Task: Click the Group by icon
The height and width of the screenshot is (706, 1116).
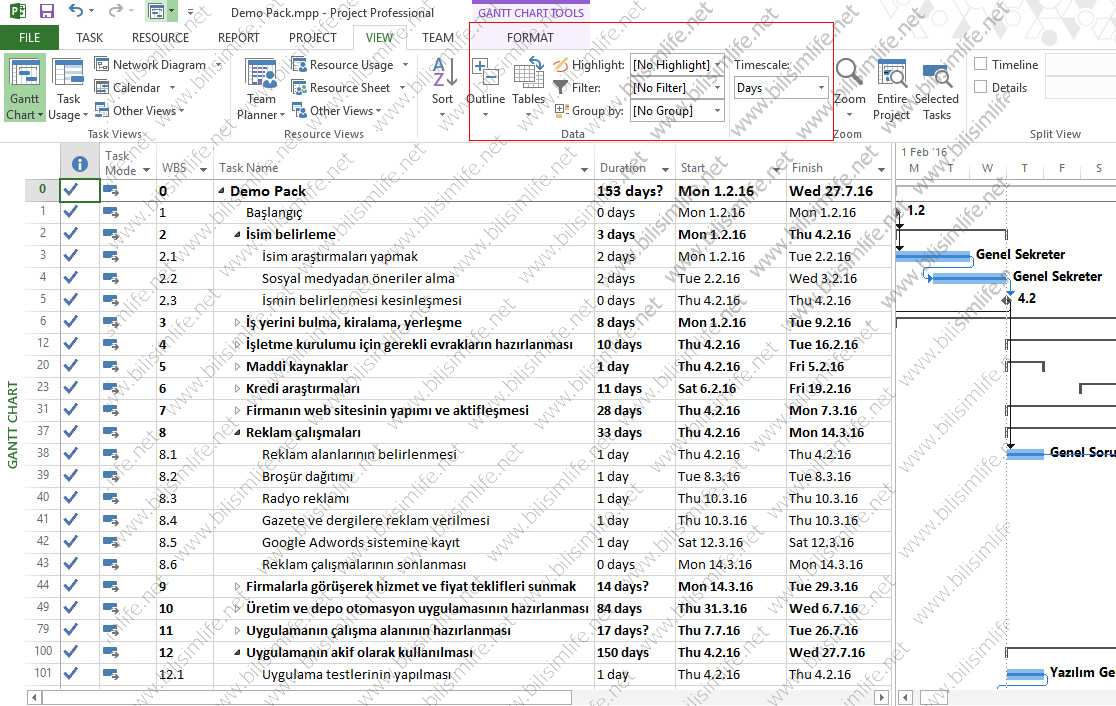Action: (x=561, y=110)
